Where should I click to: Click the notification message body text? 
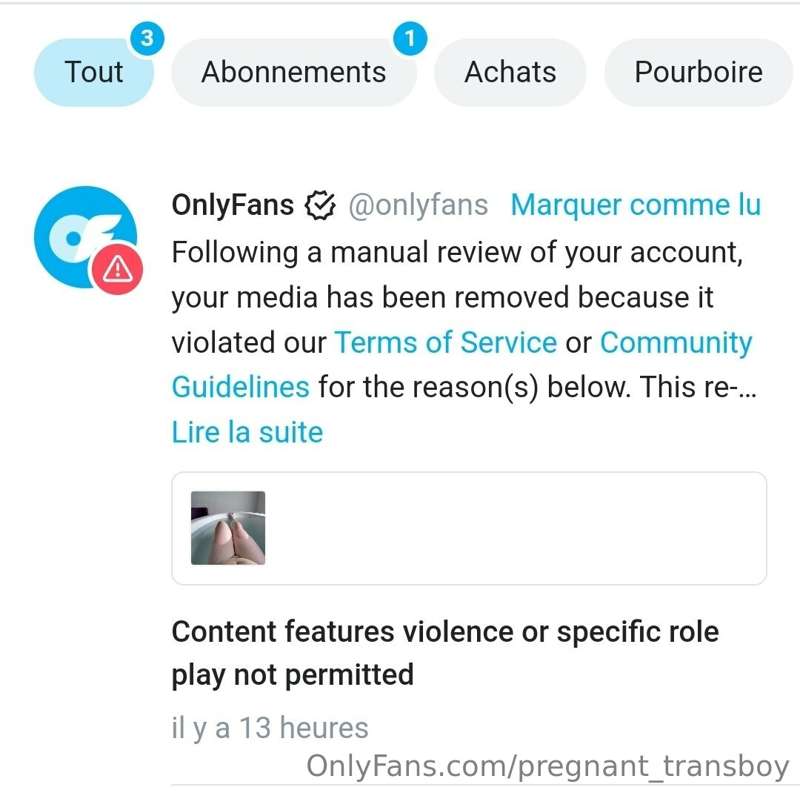[464, 320]
